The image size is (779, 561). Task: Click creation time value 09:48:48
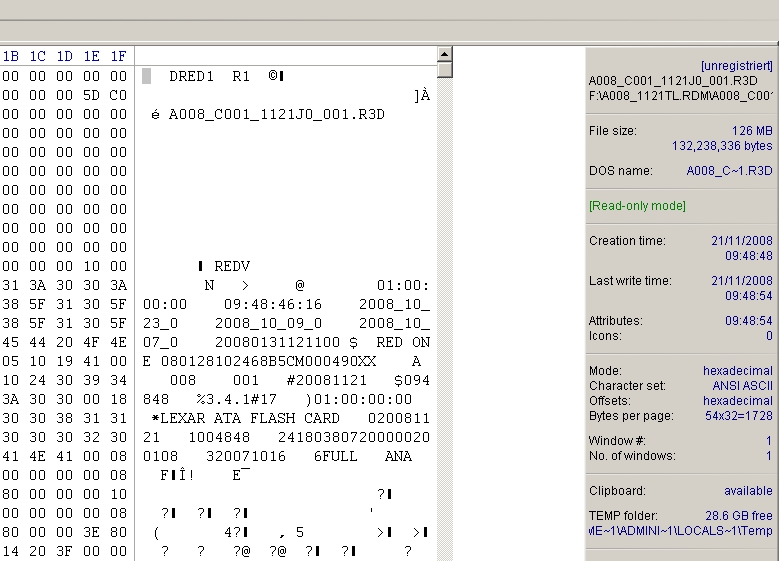749,256
